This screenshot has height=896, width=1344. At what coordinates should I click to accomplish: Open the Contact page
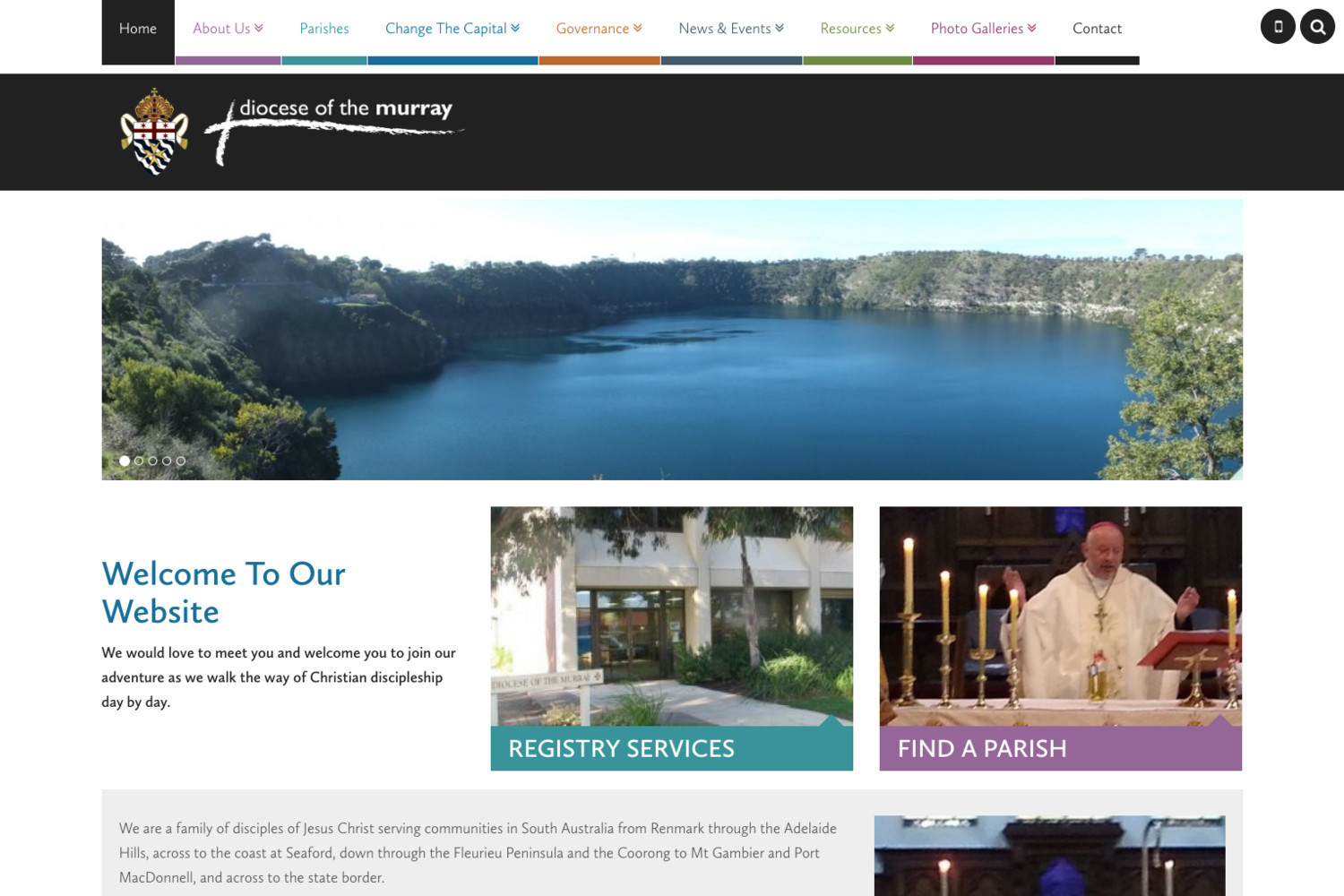click(1097, 29)
